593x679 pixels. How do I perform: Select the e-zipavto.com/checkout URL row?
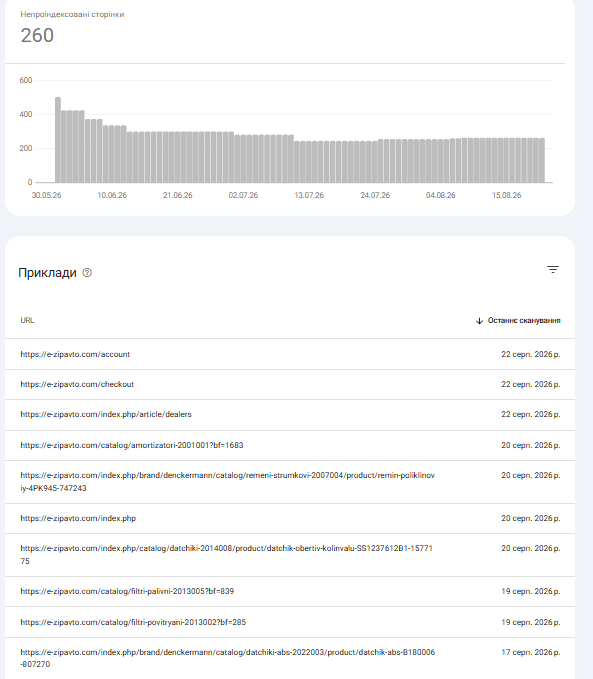290,385
